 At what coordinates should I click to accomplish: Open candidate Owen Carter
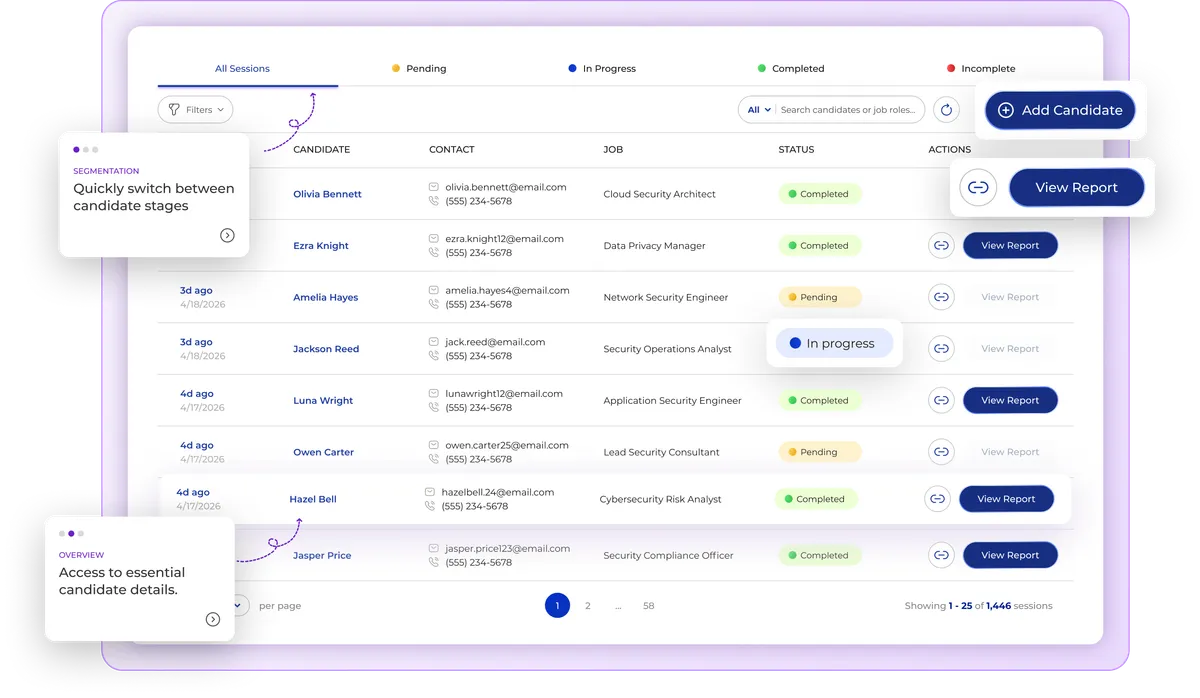[x=323, y=452]
